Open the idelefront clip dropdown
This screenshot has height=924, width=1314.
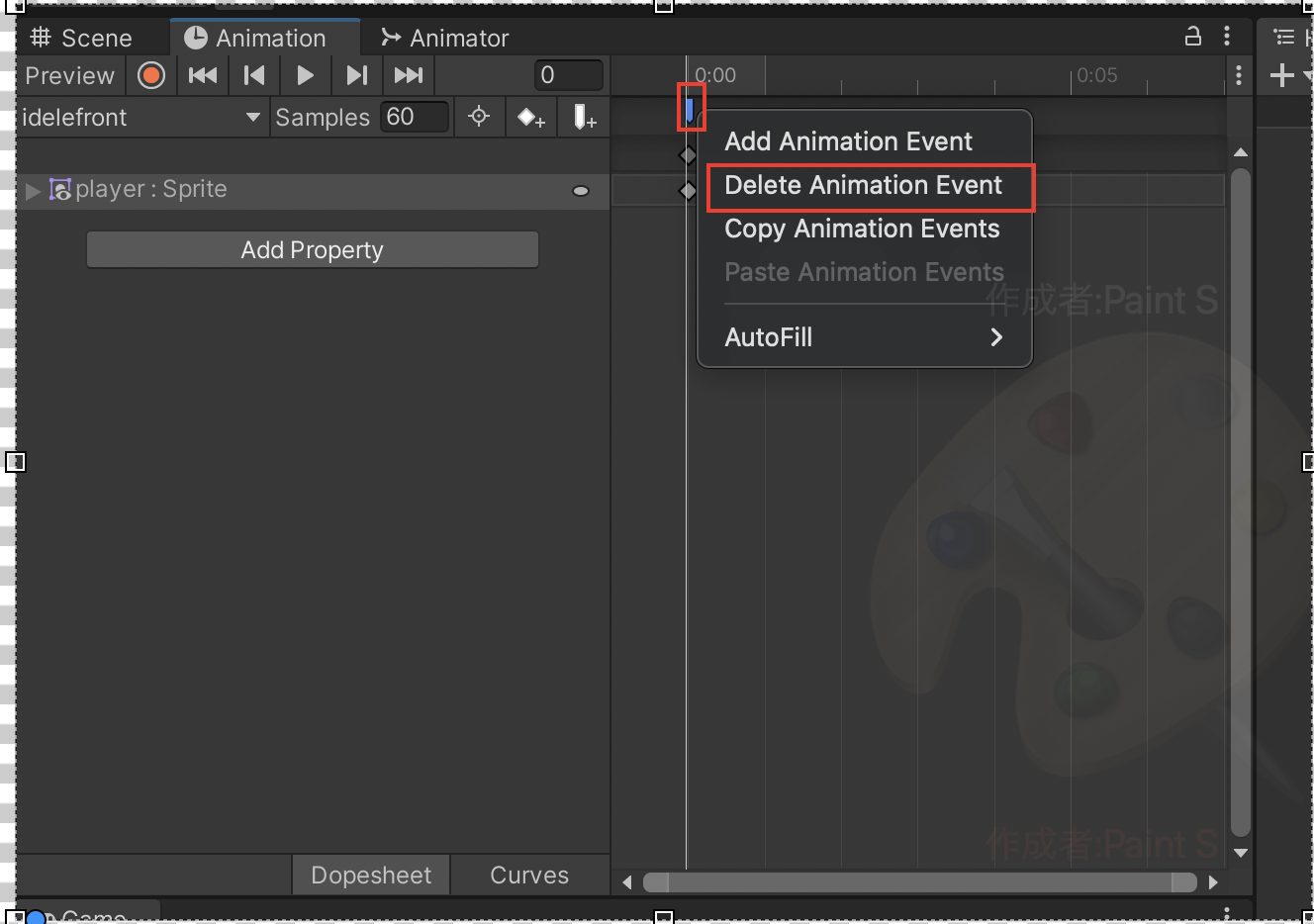click(141, 118)
